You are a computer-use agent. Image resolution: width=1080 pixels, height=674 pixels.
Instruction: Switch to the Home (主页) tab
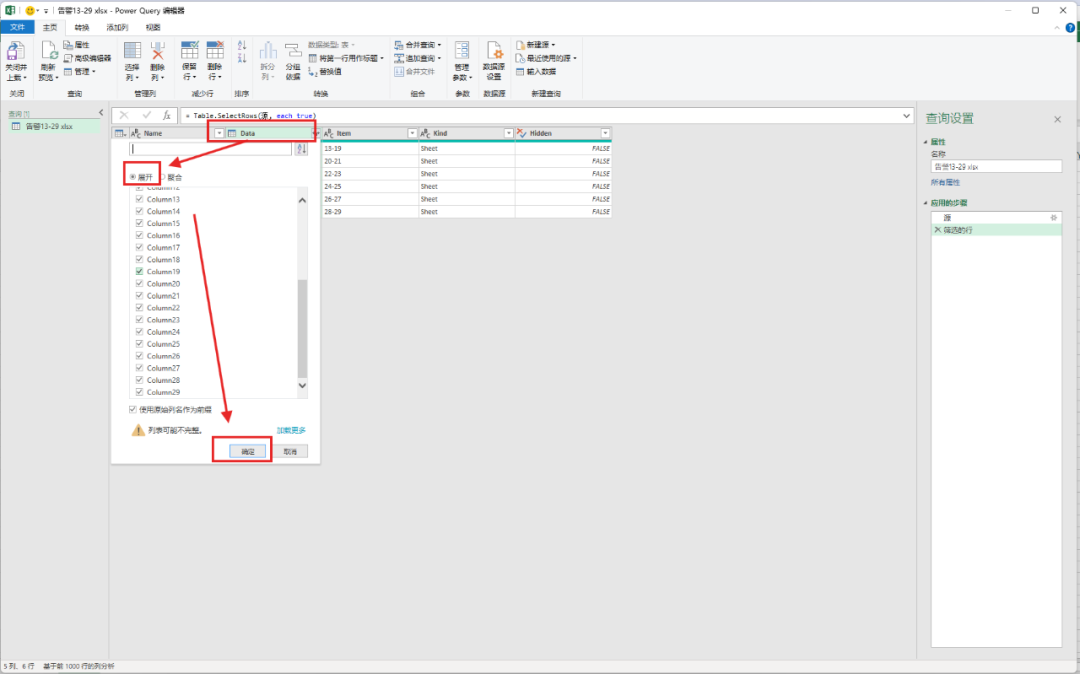click(x=50, y=28)
